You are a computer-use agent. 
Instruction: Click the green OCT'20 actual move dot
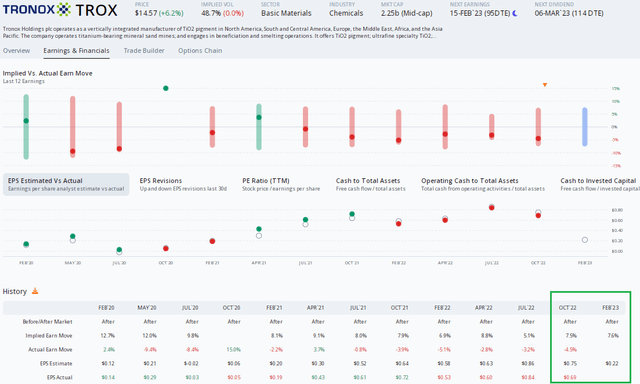click(x=166, y=88)
